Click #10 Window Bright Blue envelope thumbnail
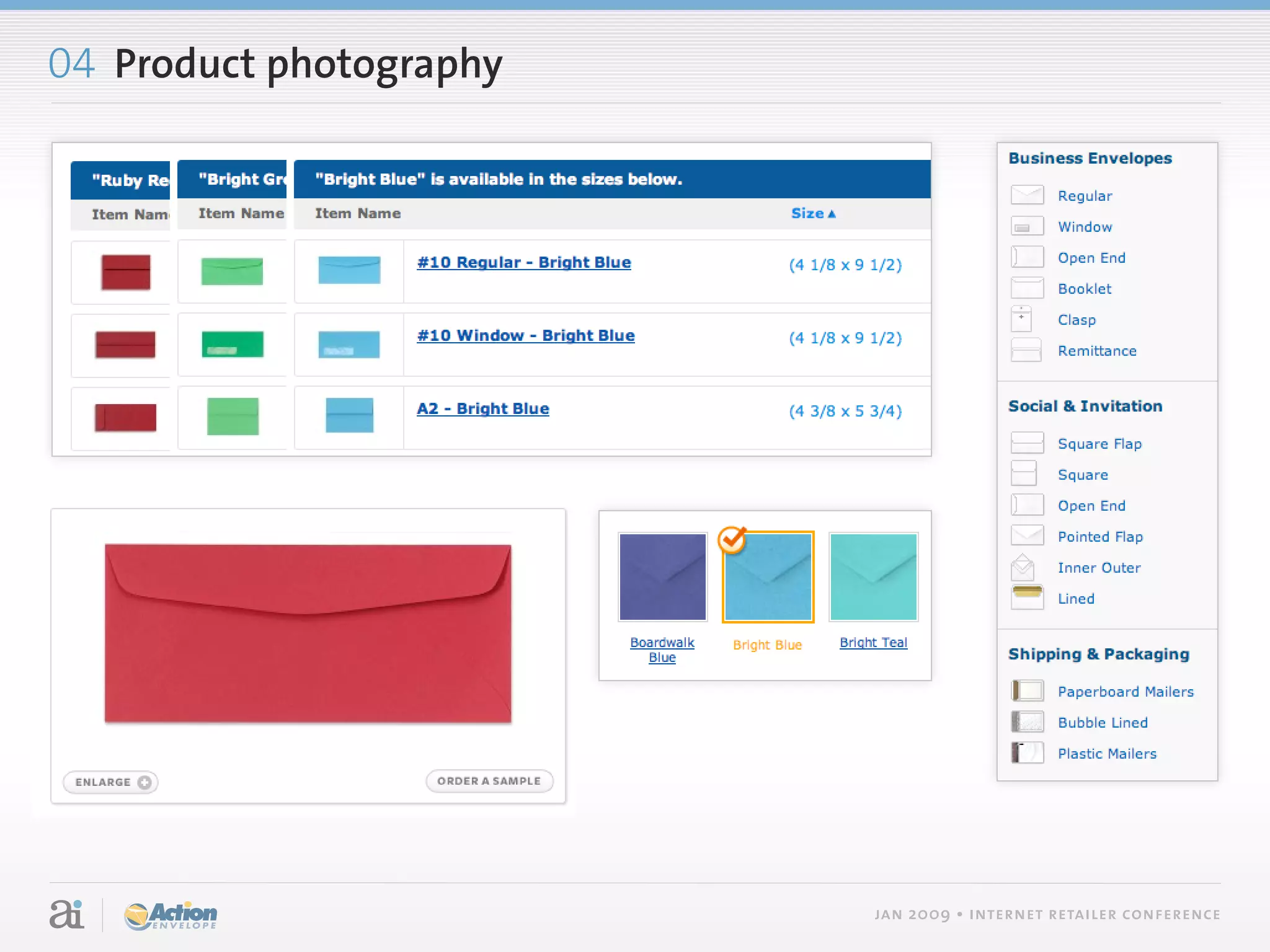 pos(349,345)
